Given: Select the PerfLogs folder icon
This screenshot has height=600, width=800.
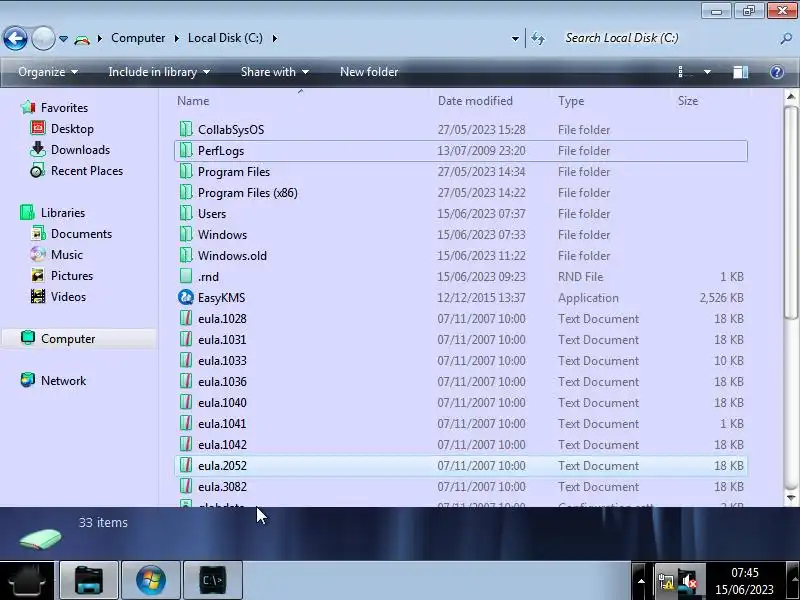Looking at the screenshot, I should point(186,151).
